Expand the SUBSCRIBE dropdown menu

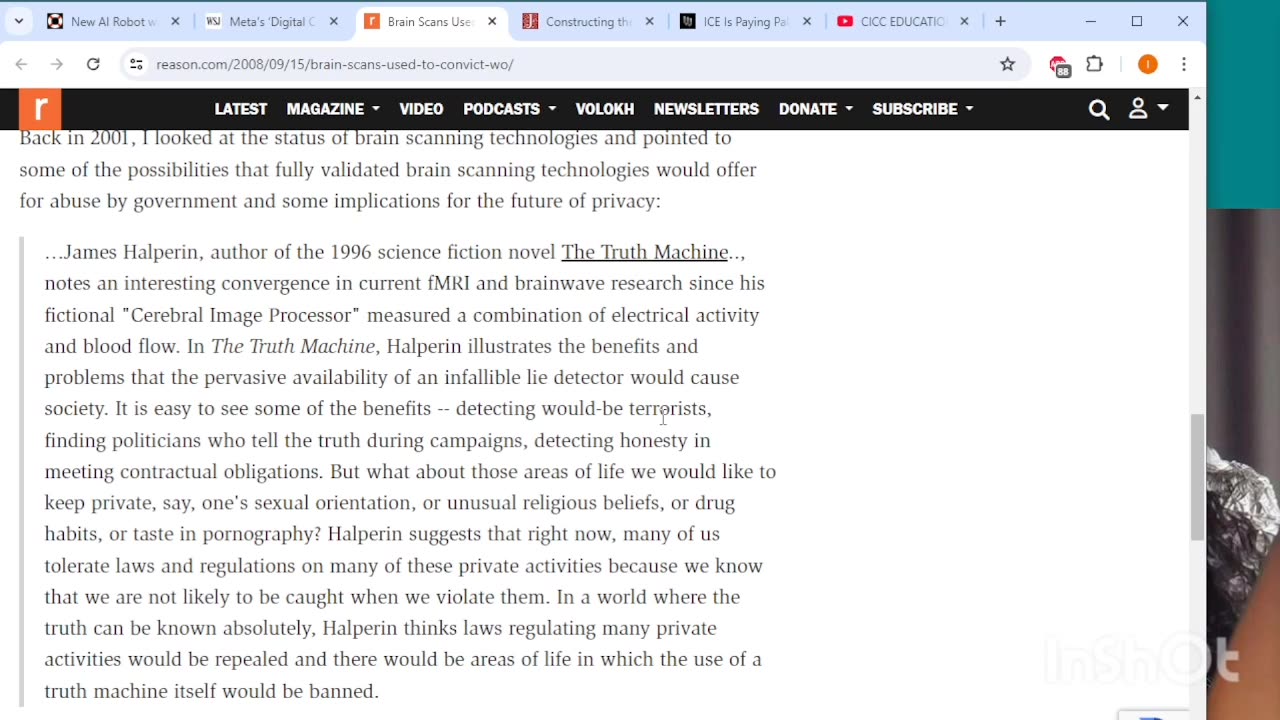tap(923, 109)
